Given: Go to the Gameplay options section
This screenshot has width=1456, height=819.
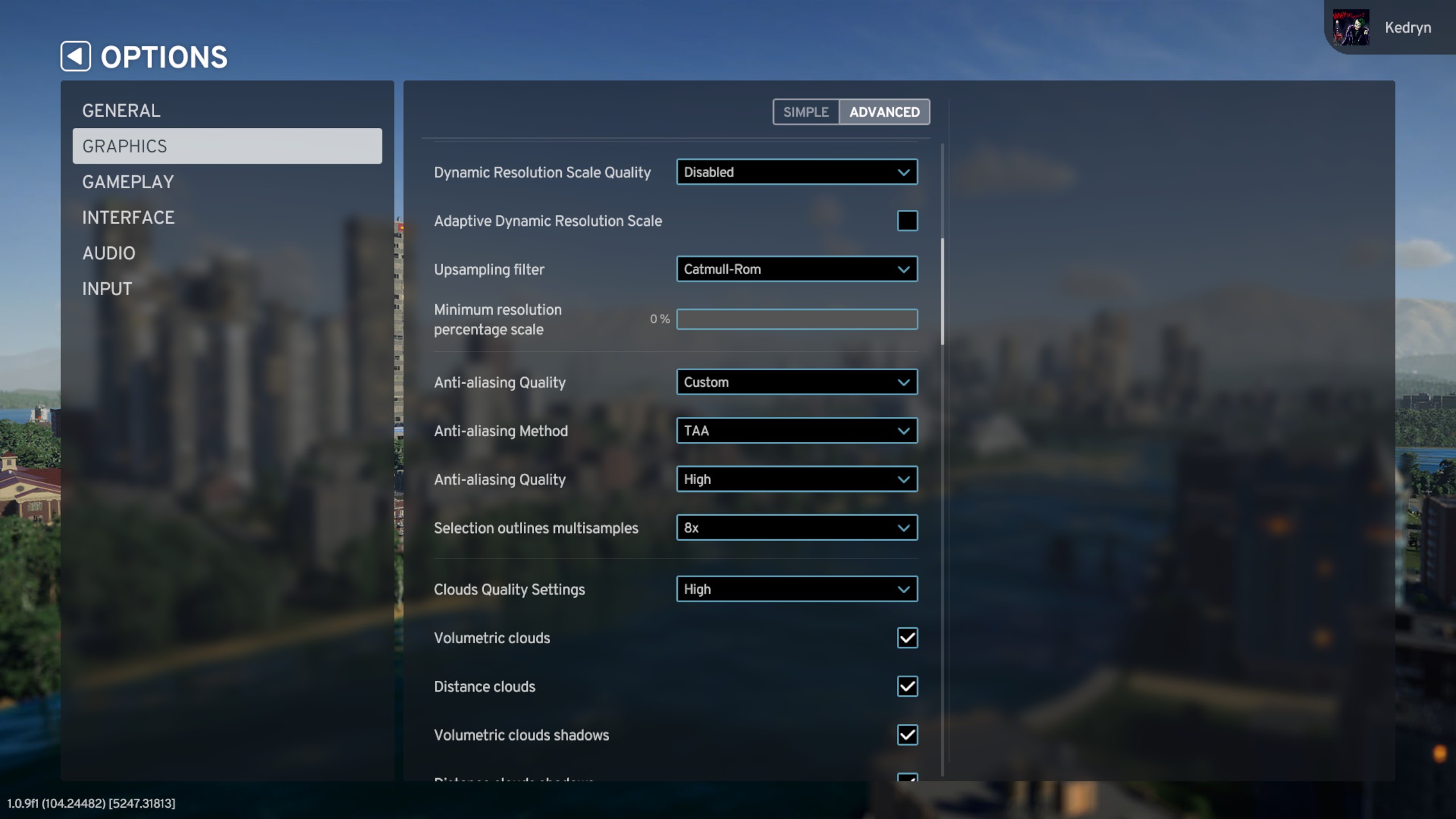Looking at the screenshot, I should (x=128, y=182).
